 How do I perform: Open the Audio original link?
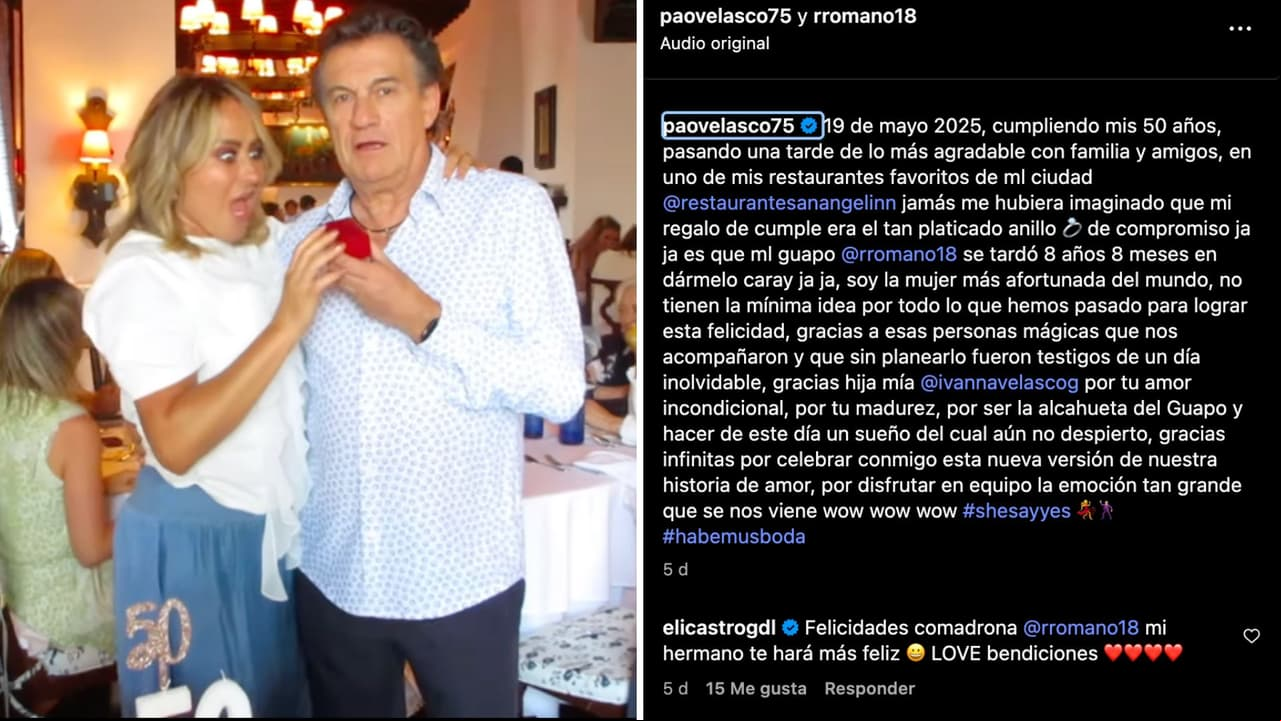tap(715, 44)
